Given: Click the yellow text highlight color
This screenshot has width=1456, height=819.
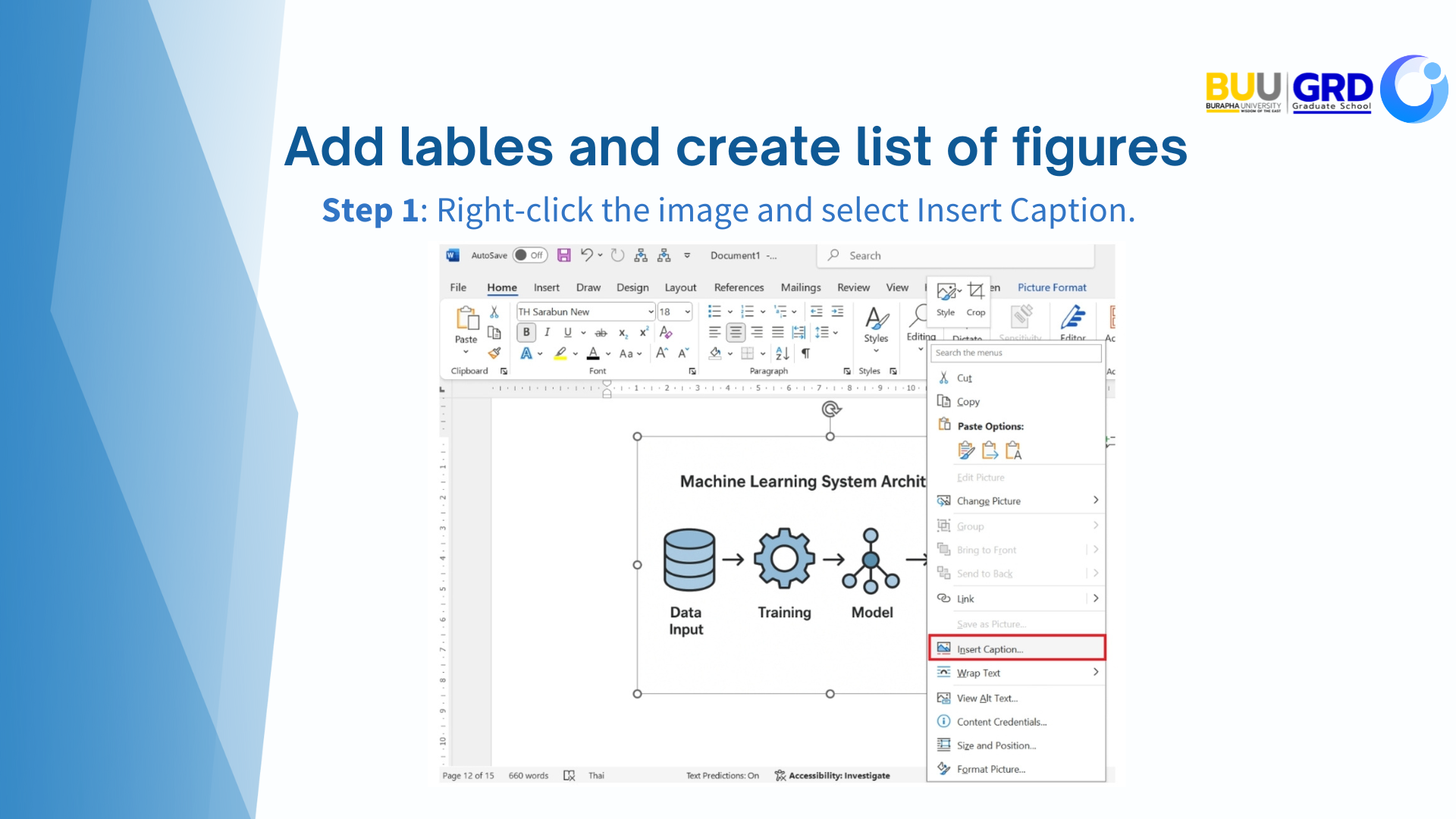Looking at the screenshot, I should [560, 353].
